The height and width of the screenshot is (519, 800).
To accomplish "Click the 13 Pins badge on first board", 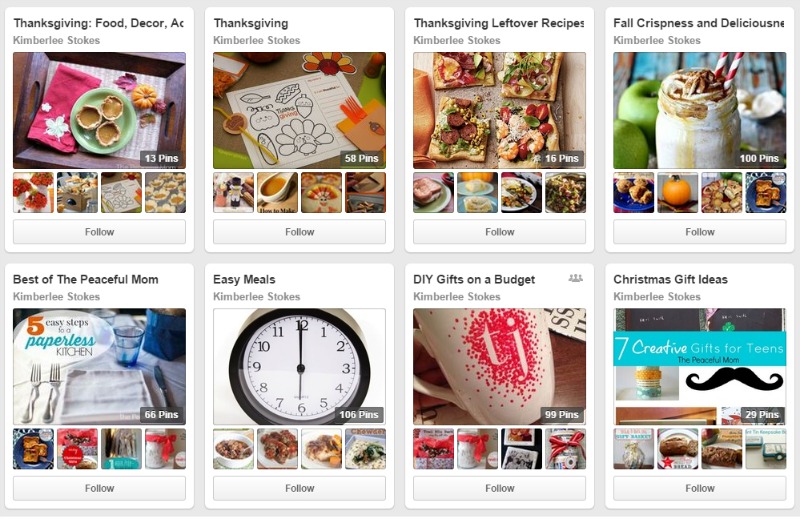I will [161, 158].
